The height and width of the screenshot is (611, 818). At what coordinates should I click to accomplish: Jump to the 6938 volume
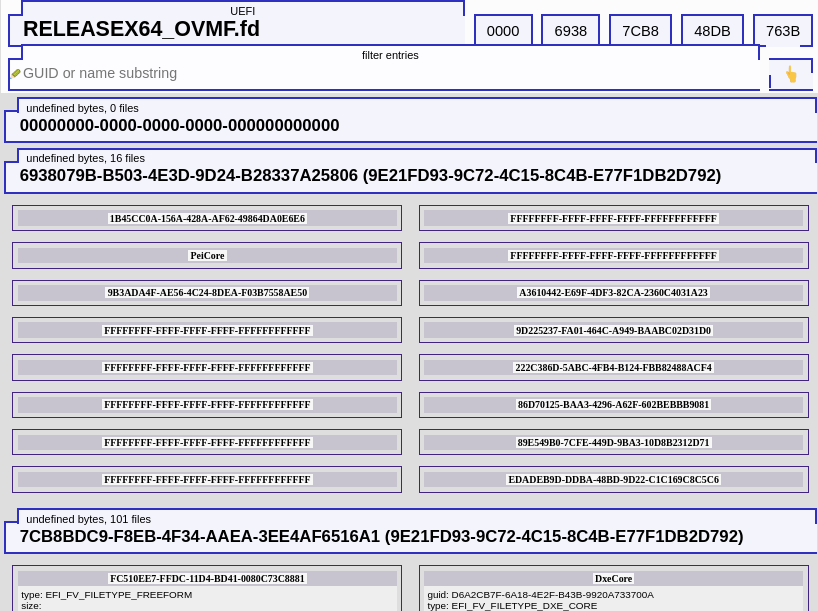(x=570, y=31)
